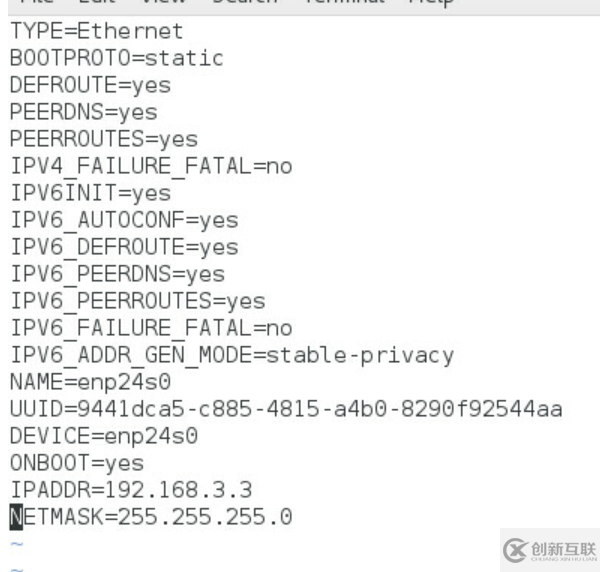Place cursor on the TYPE=Ethernet line
The image size is (600, 572).
pos(97,32)
